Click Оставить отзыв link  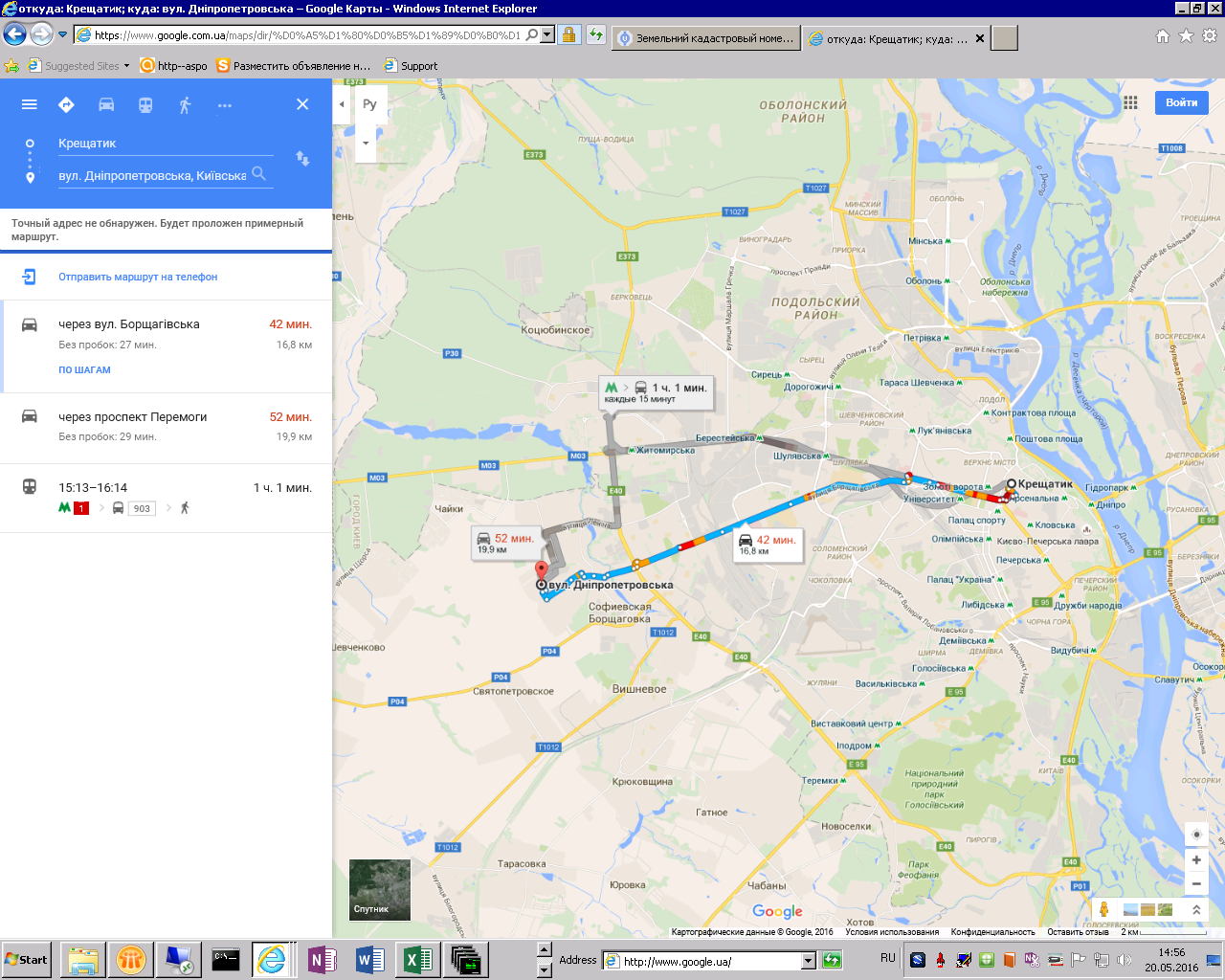[1078, 932]
